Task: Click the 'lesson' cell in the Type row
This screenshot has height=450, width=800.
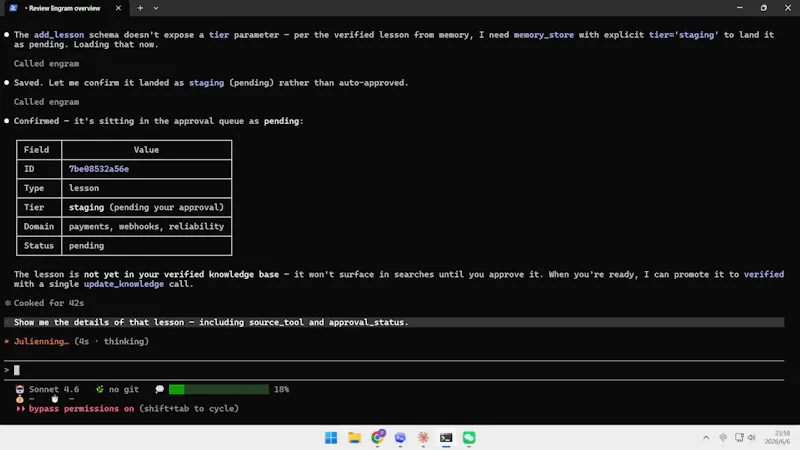Action: (x=146, y=188)
